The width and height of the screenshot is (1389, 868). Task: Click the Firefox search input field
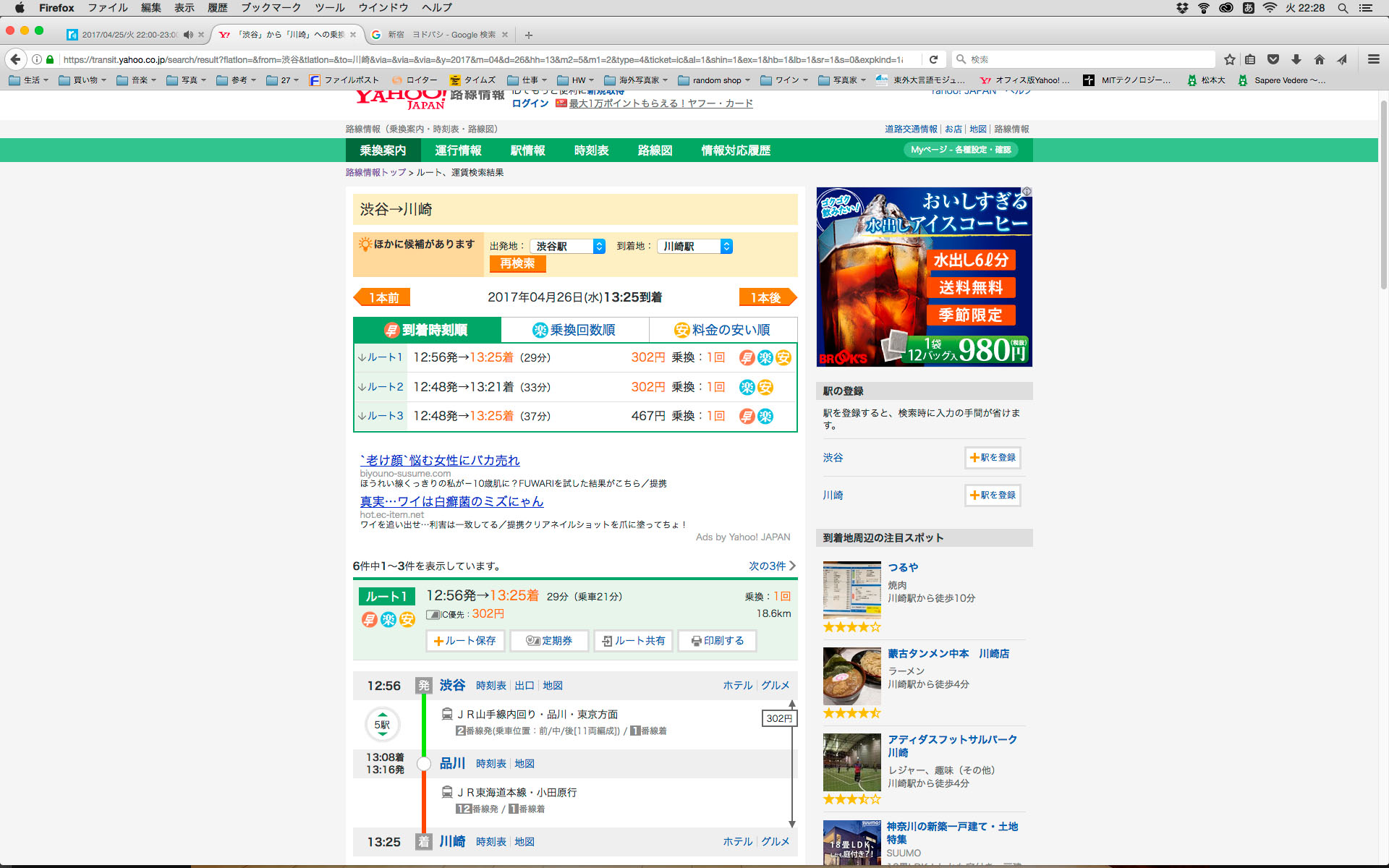pos(1085,59)
